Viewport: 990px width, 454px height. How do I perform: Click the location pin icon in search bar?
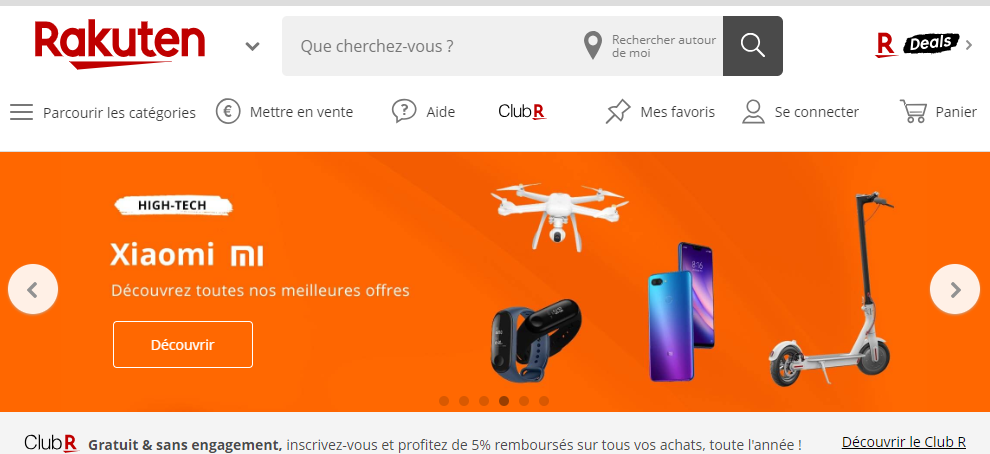point(592,46)
